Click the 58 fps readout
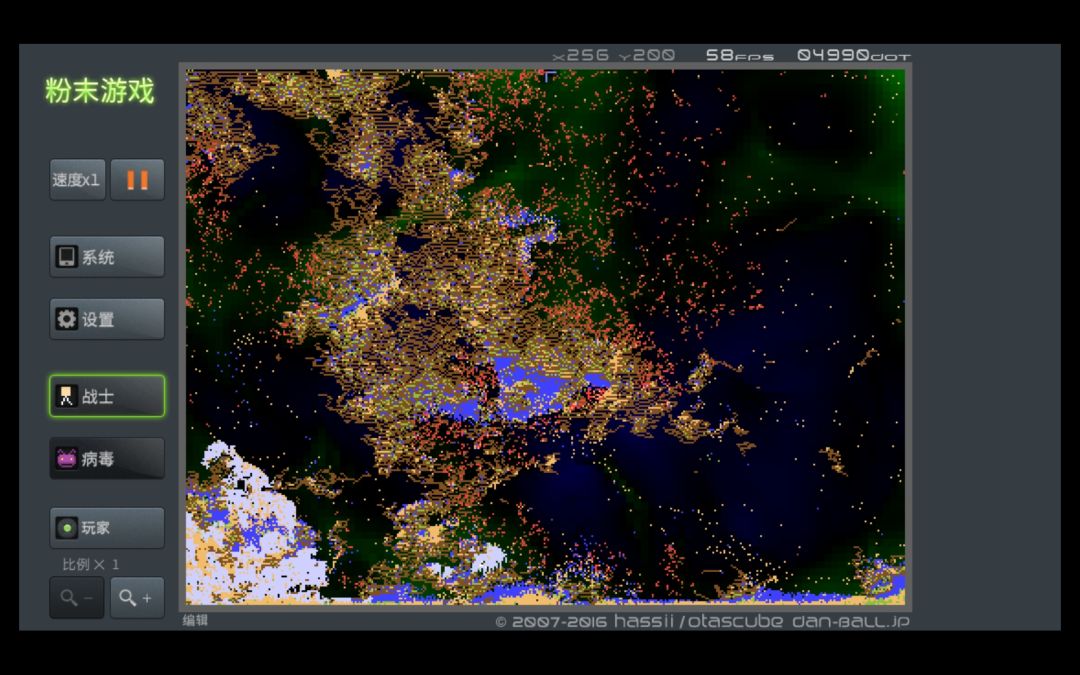Image resolution: width=1080 pixels, height=675 pixels. point(740,55)
